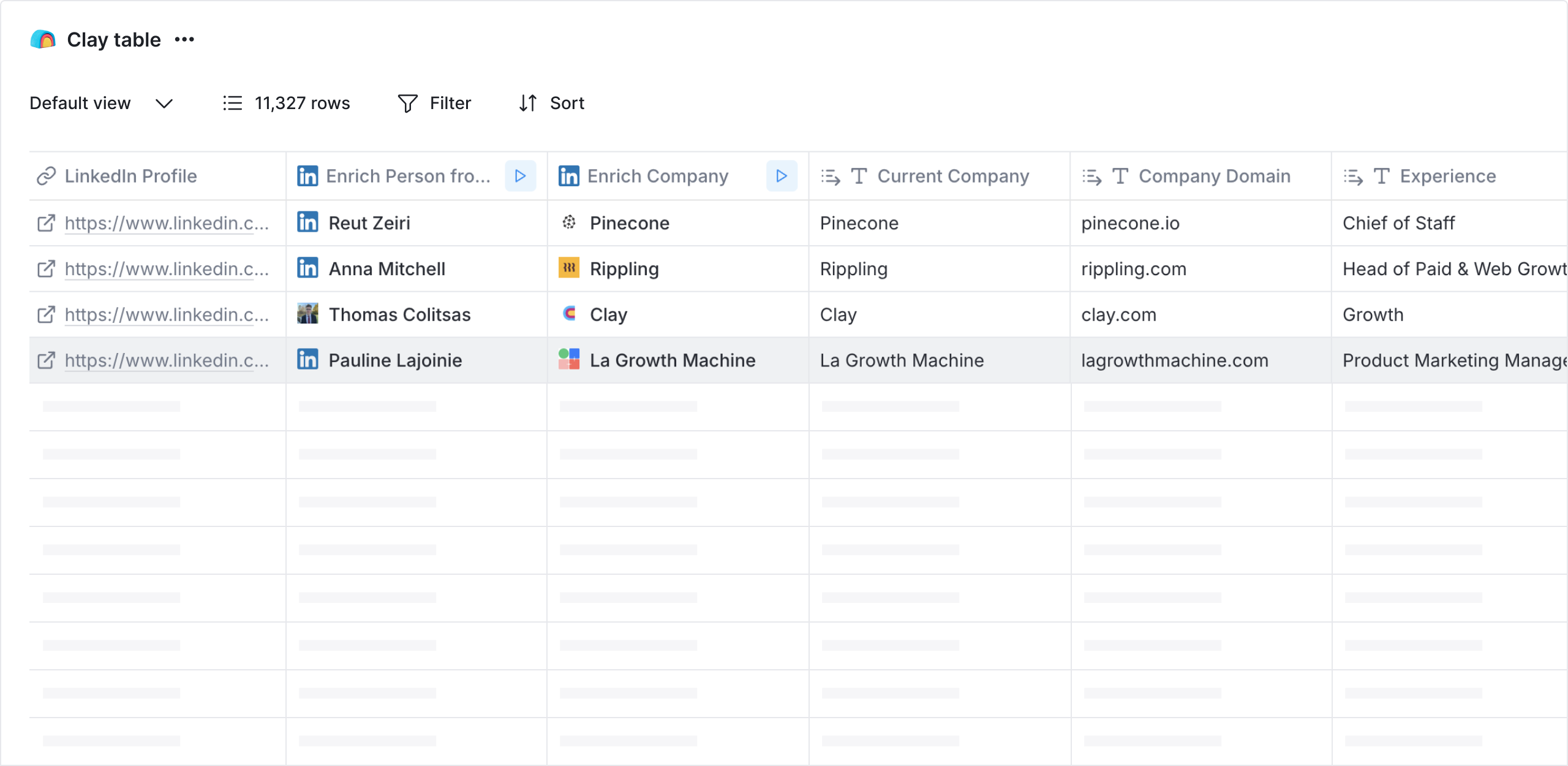The height and width of the screenshot is (766, 1568).
Task: Click the La Growth Machine logo
Action: pos(568,360)
